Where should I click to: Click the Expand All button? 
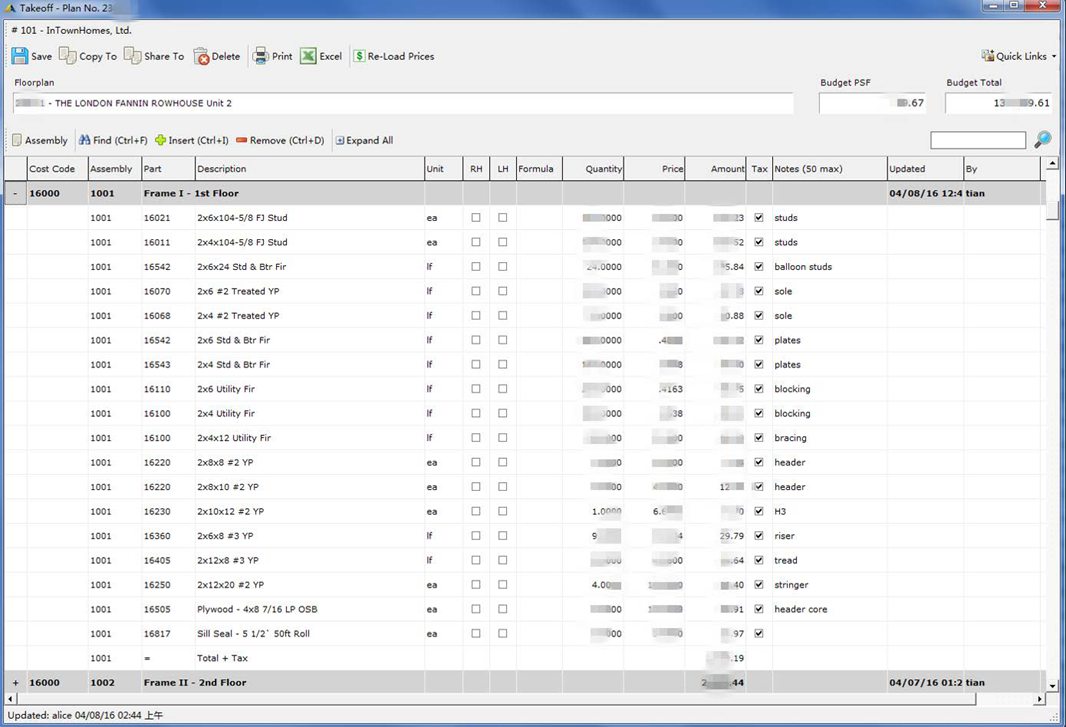(x=364, y=141)
